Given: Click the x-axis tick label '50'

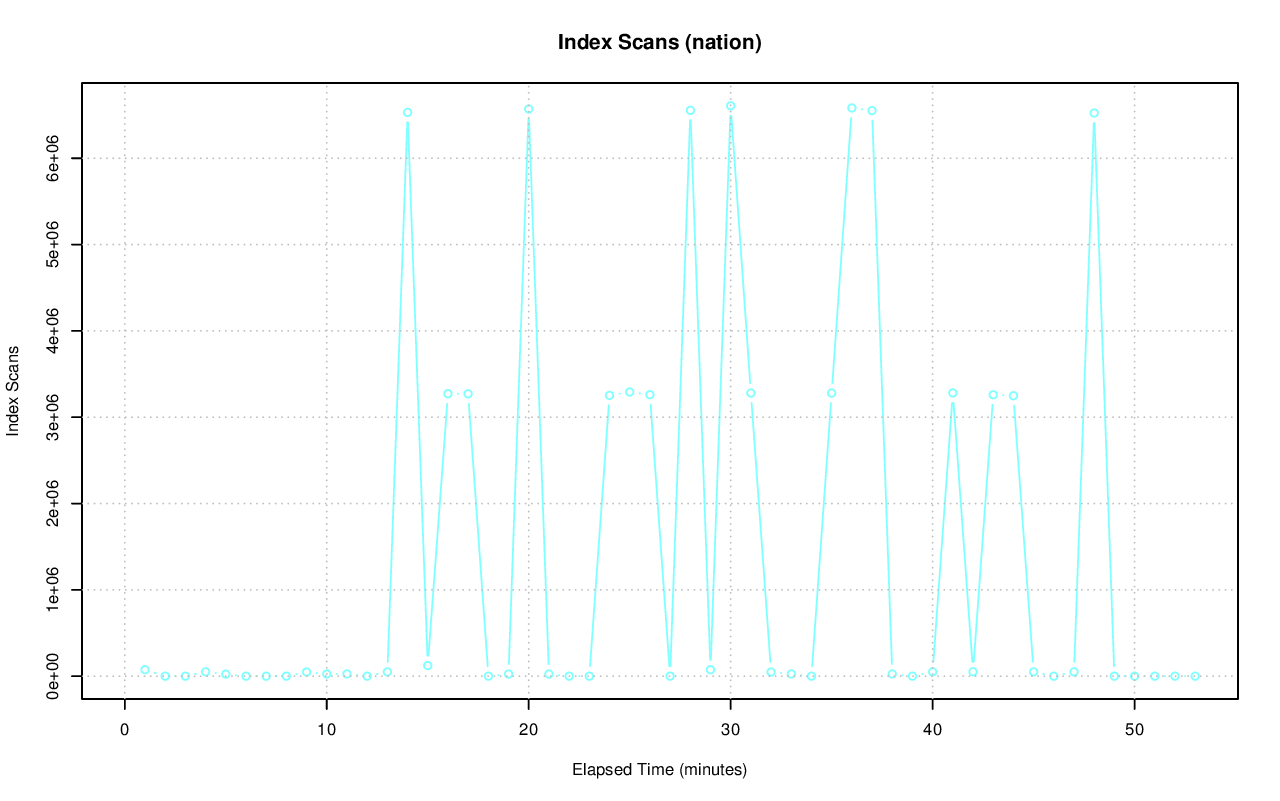Looking at the screenshot, I should tap(1135, 730).
